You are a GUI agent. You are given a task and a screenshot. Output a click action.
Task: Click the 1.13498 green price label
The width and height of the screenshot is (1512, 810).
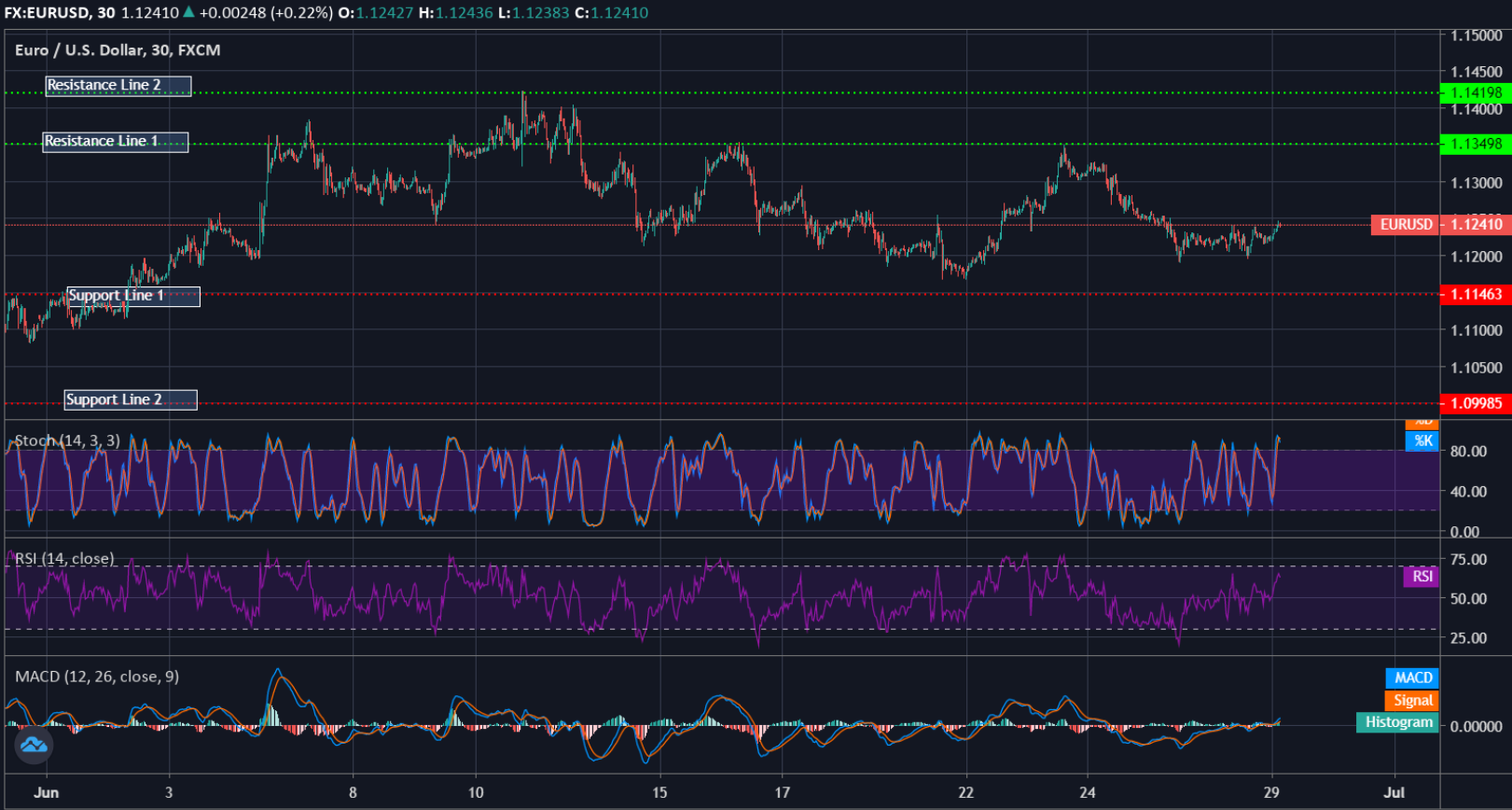[1476, 144]
